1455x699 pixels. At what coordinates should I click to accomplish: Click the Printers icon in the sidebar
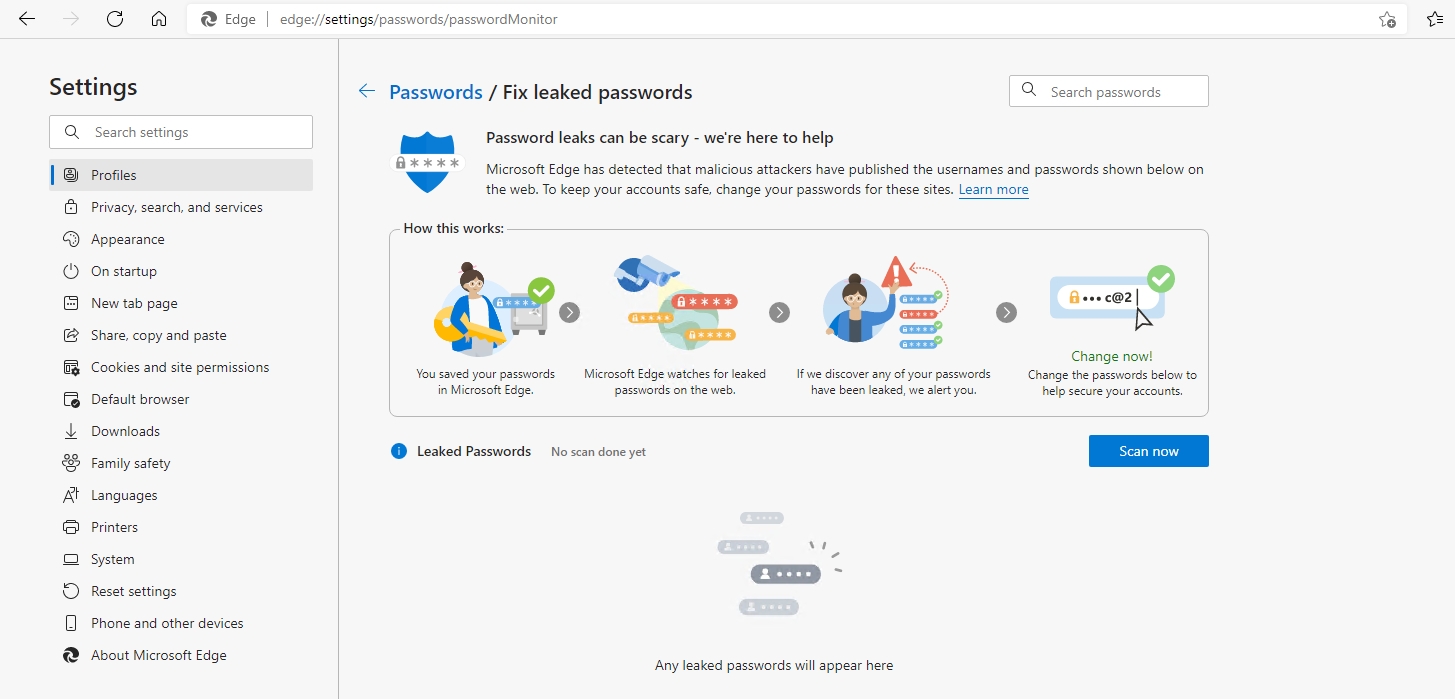pos(70,527)
